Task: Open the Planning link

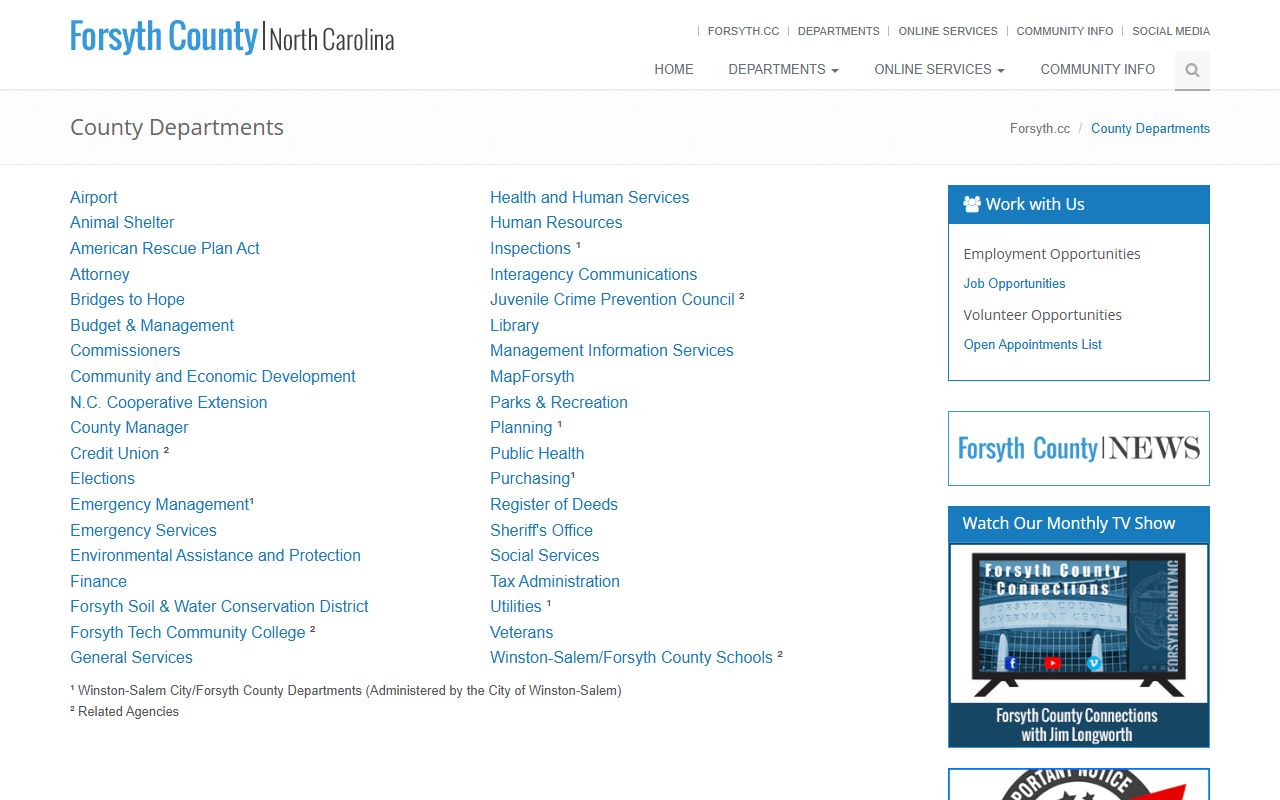Action: click(x=521, y=427)
